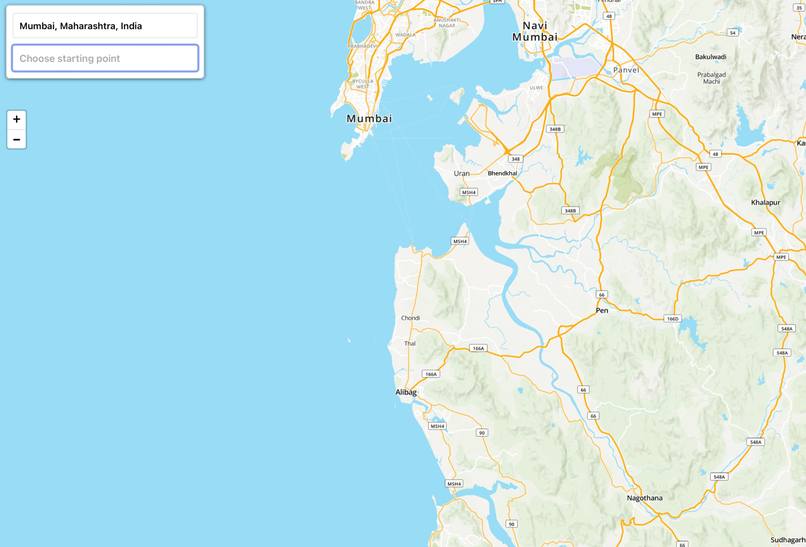The width and height of the screenshot is (806, 547).
Task: Select the Nagothana place label
Action: (645, 498)
